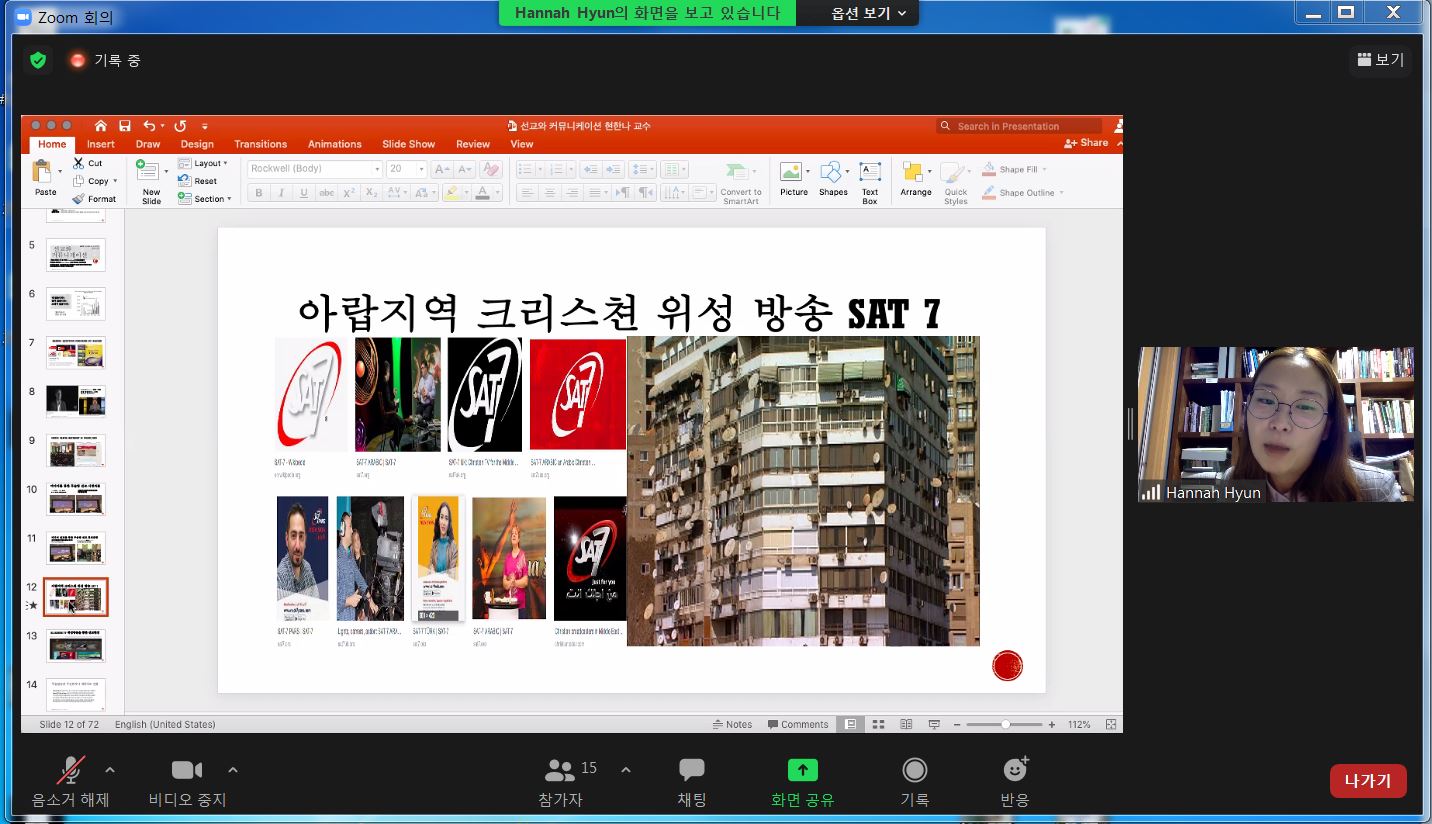Viewport: 1432px width, 824px height.
Task: Insert a New Slide
Action: [x=151, y=181]
